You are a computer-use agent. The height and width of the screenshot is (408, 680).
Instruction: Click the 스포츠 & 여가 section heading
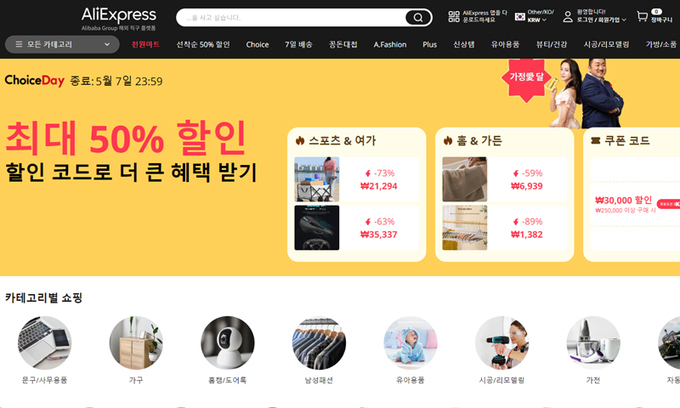[x=342, y=140]
